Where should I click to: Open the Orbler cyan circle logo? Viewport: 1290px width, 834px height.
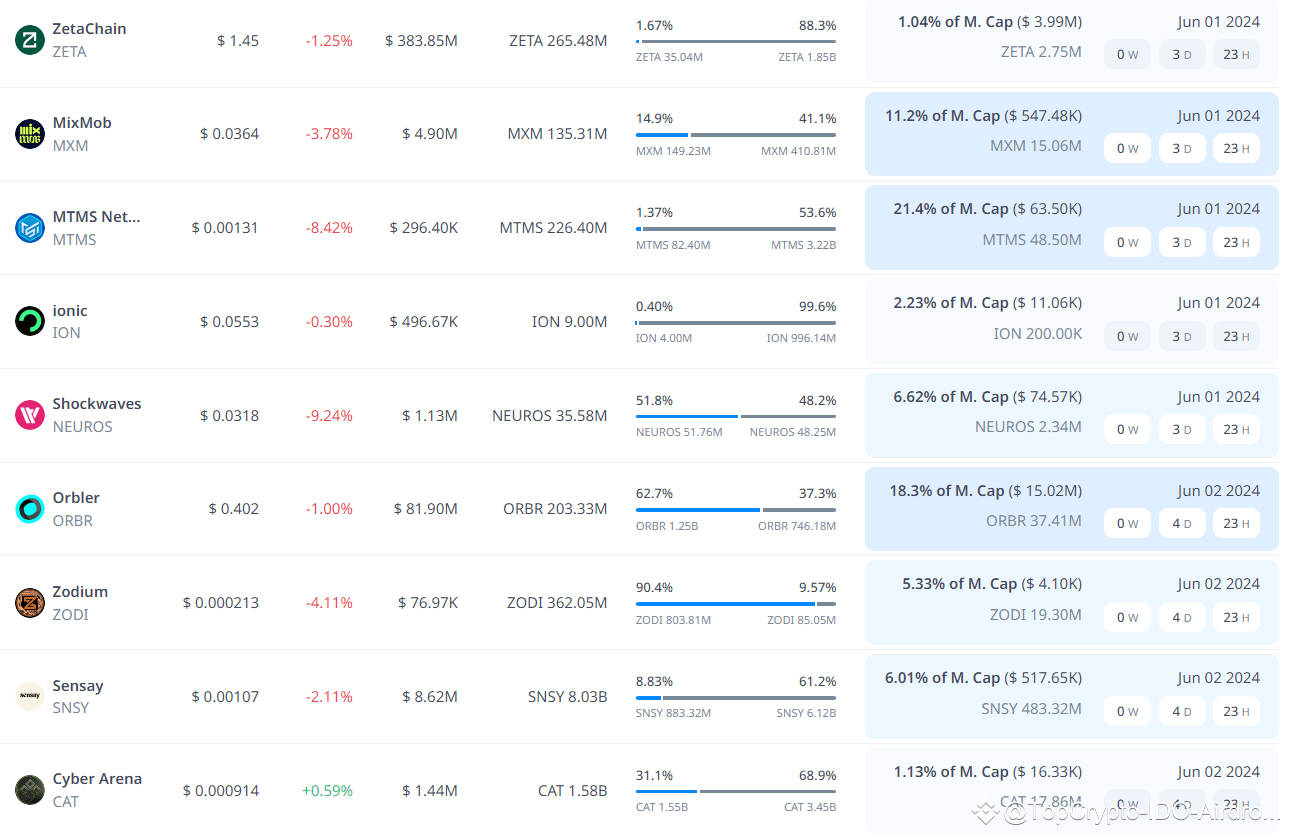(30, 509)
